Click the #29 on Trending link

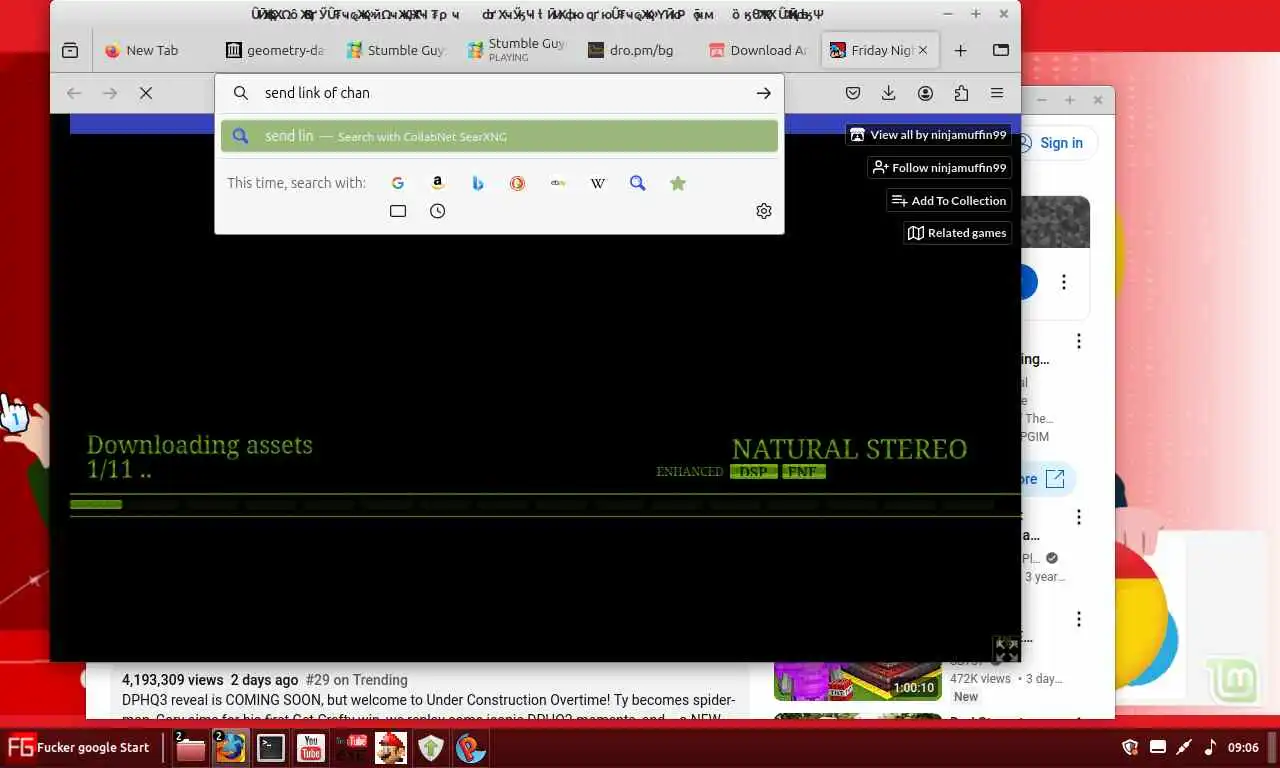coord(357,680)
